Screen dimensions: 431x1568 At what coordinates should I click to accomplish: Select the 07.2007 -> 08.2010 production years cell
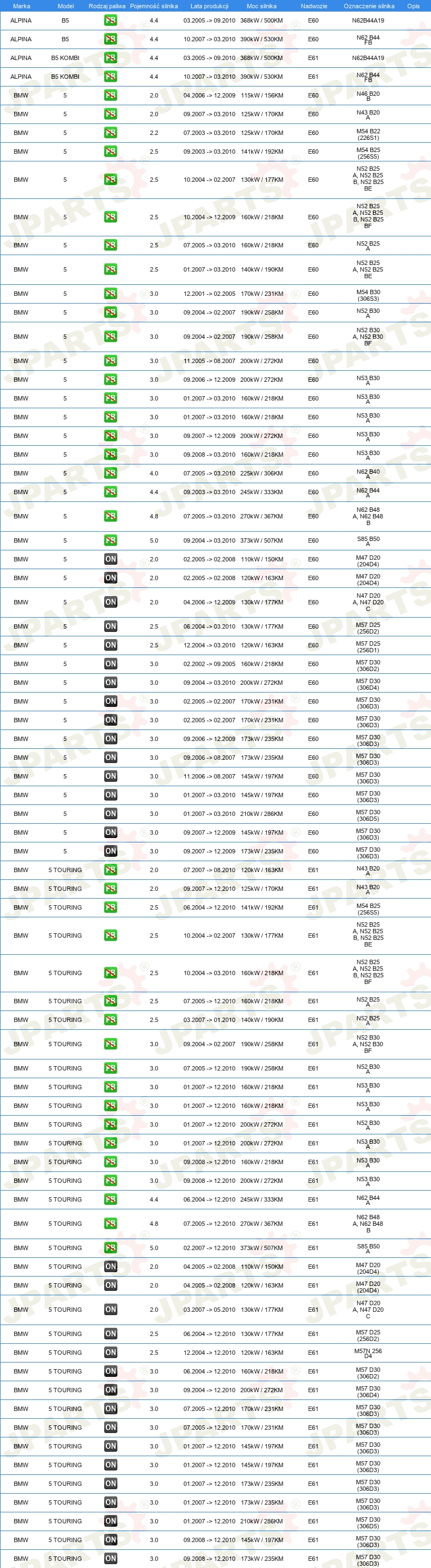coord(209,870)
